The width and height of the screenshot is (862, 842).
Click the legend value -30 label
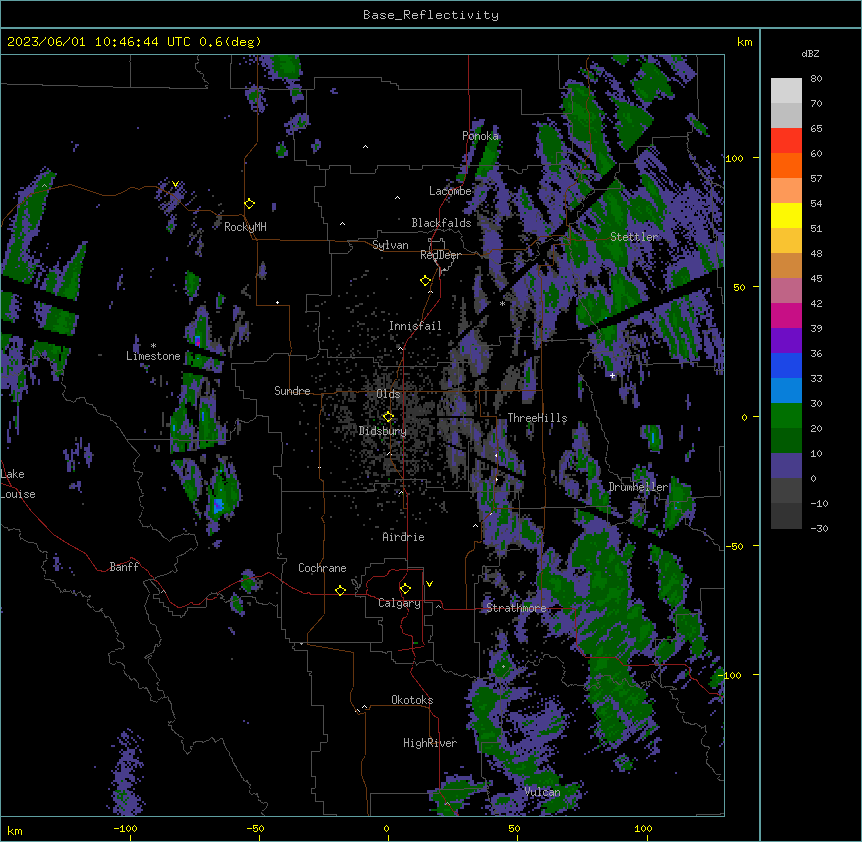tap(819, 528)
